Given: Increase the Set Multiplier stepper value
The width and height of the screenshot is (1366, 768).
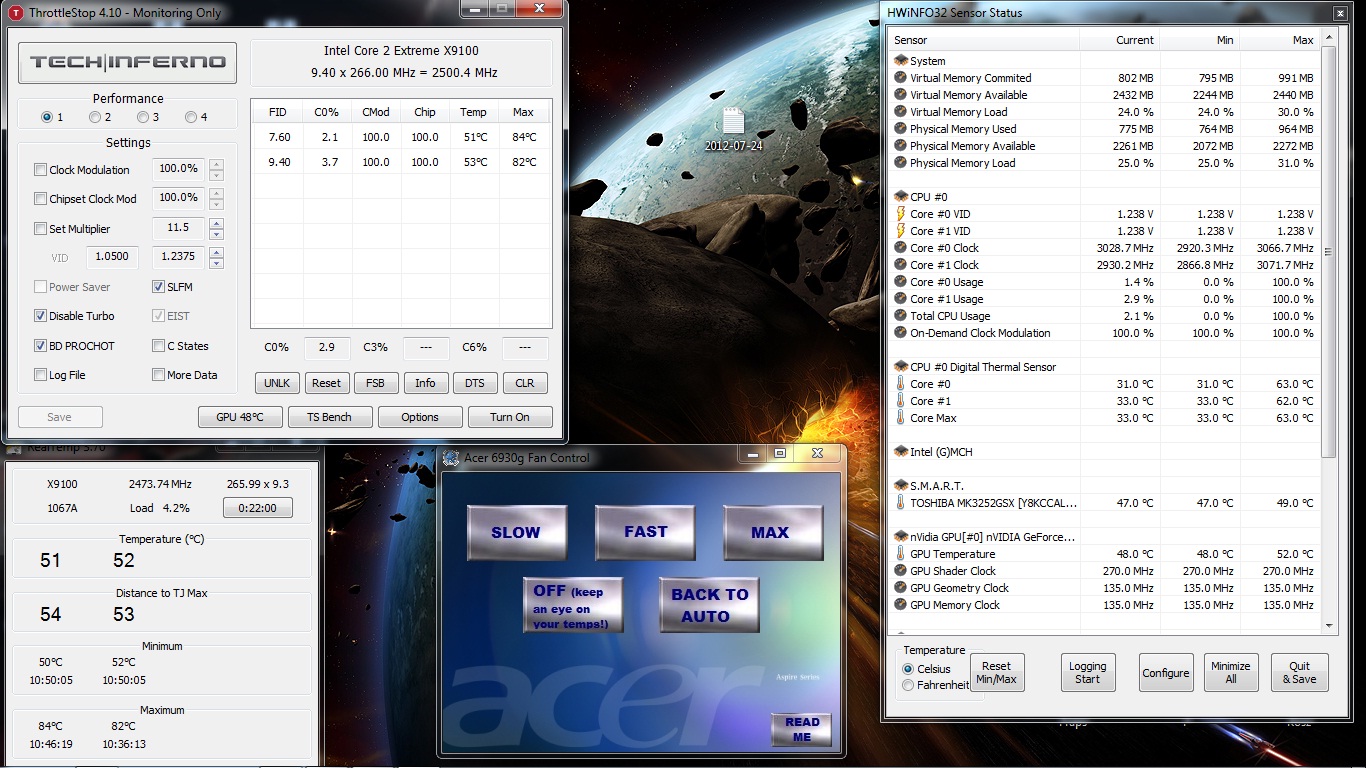Looking at the screenshot, I should [216, 223].
